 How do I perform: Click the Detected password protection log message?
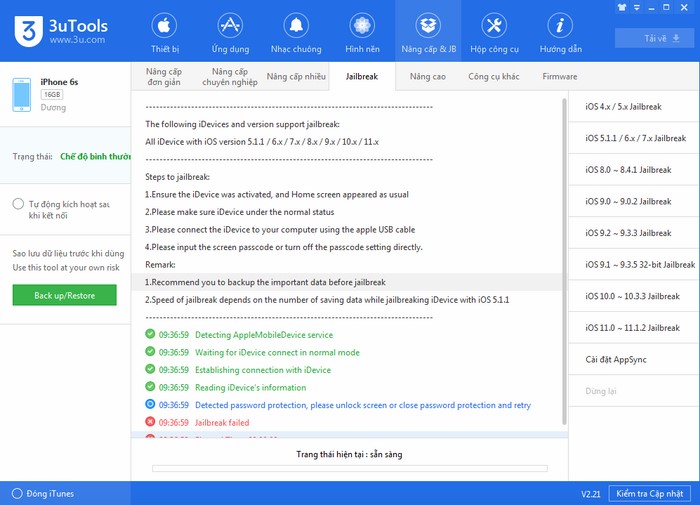coord(362,405)
